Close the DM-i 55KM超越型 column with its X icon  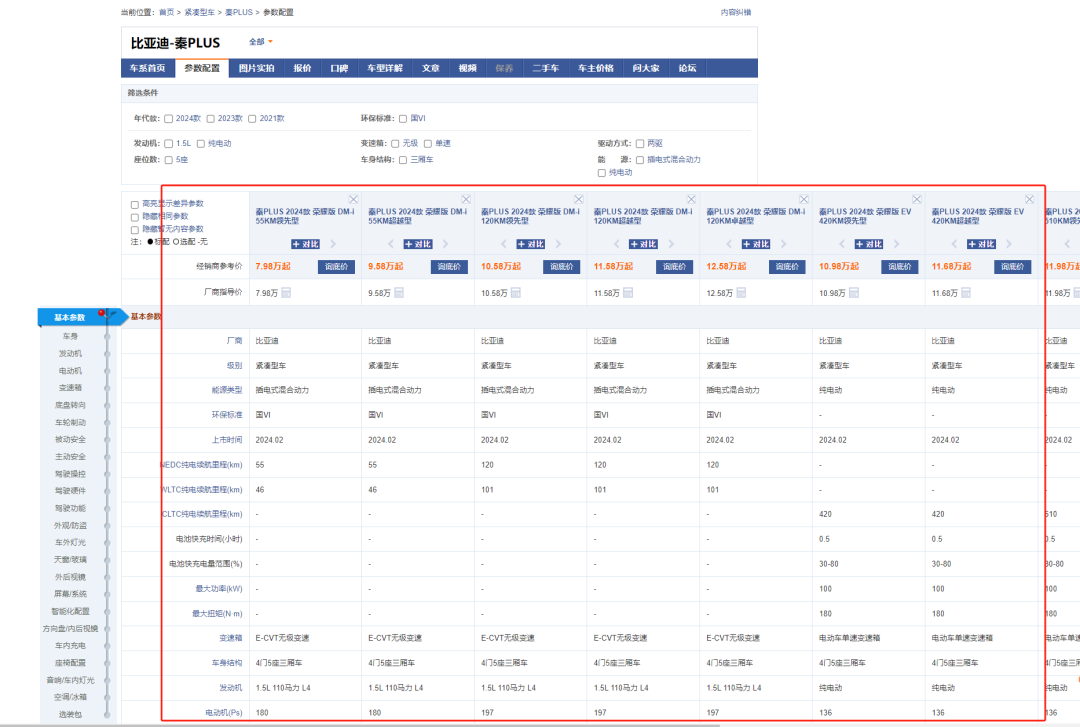click(x=466, y=199)
